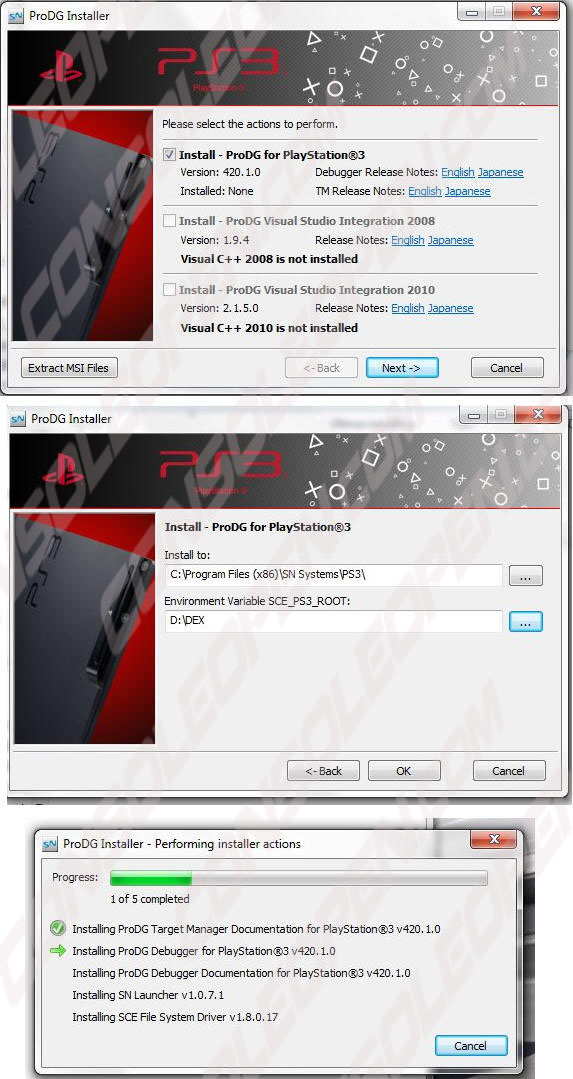
Task: Click the SN icon in second ProDG Installer window
Action: click(x=19, y=418)
